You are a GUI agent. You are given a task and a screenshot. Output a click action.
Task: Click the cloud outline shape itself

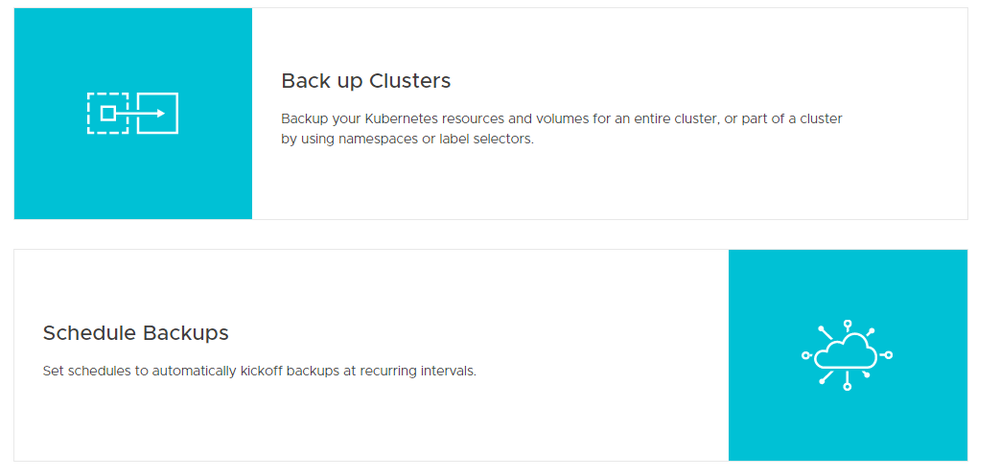[847, 355]
